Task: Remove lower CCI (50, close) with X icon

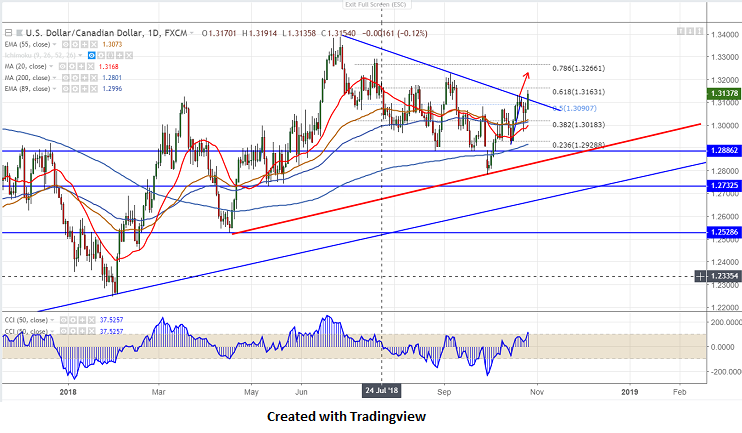Action: (x=92, y=331)
